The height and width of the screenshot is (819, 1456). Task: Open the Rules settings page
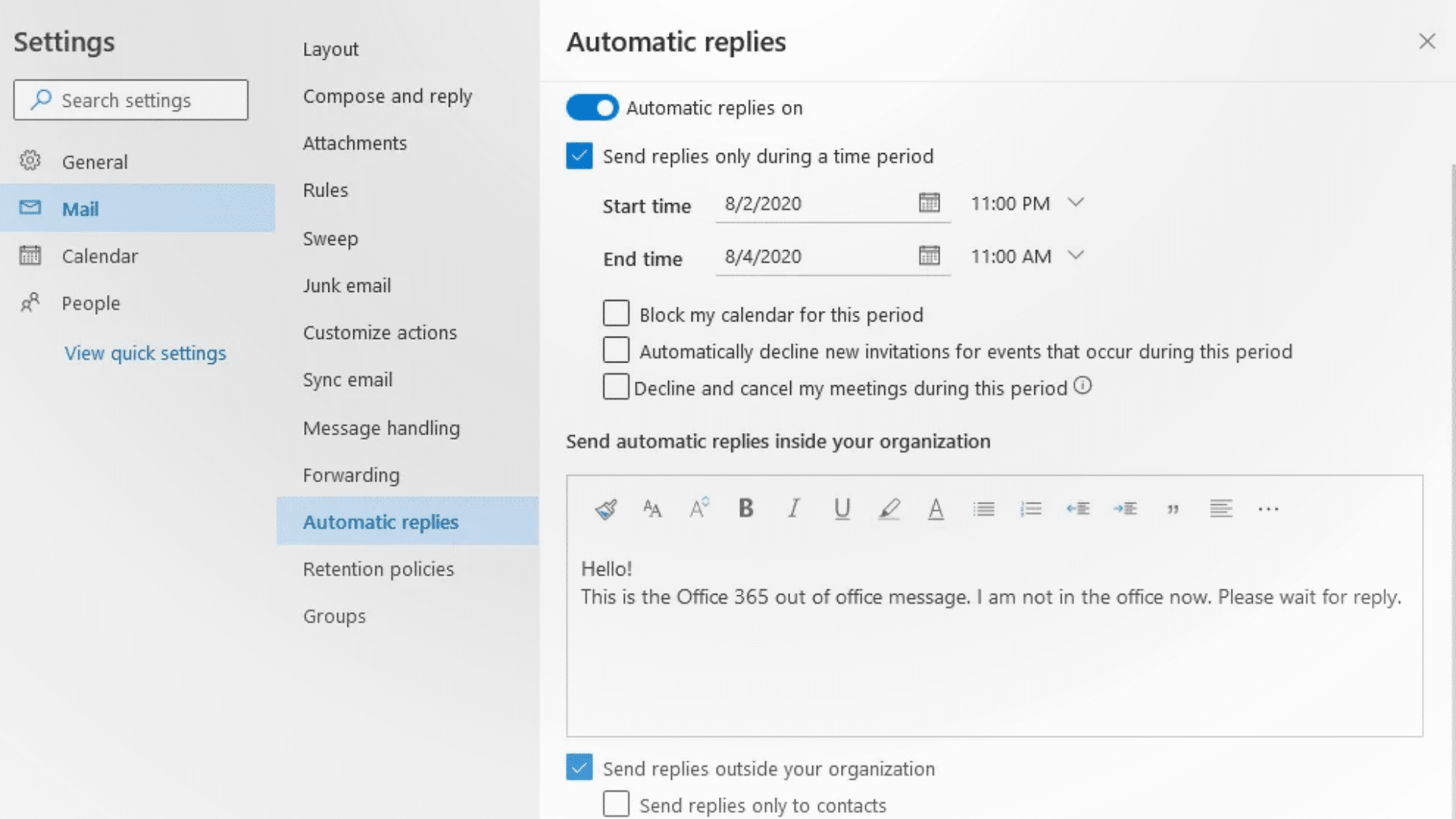(x=325, y=190)
